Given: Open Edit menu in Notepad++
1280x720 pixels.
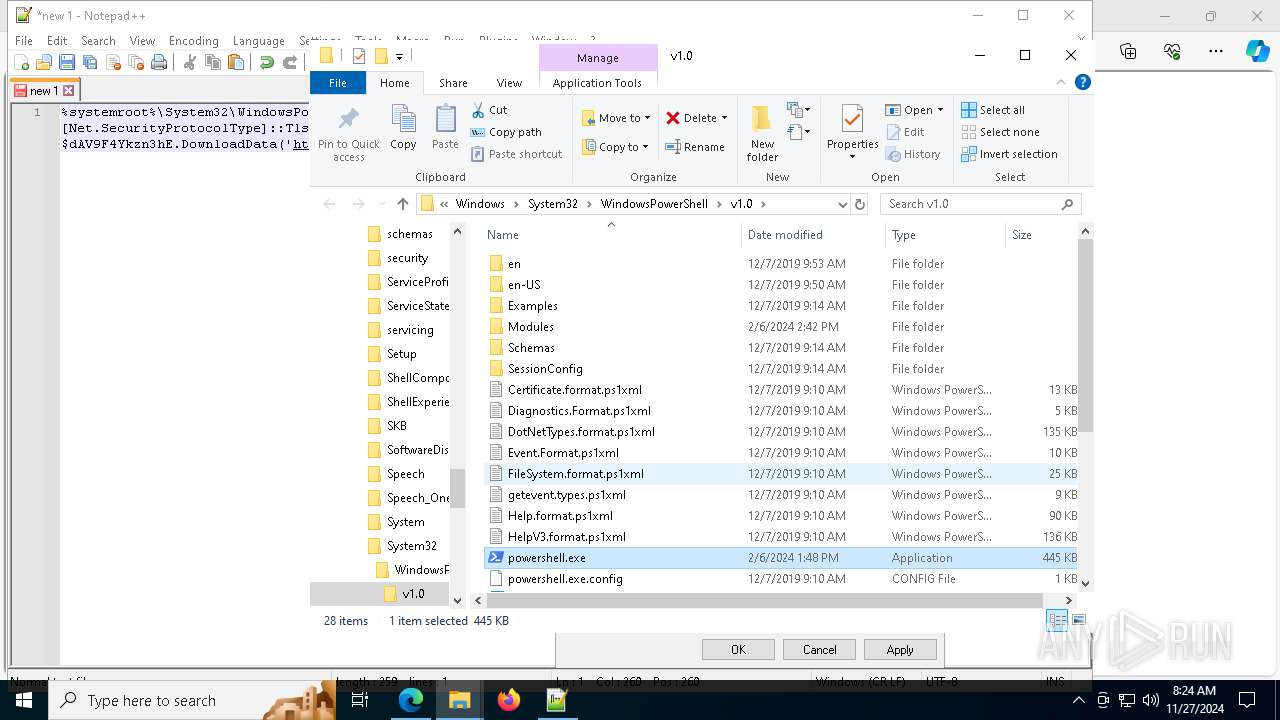Looking at the screenshot, I should pyautogui.click(x=57, y=41).
